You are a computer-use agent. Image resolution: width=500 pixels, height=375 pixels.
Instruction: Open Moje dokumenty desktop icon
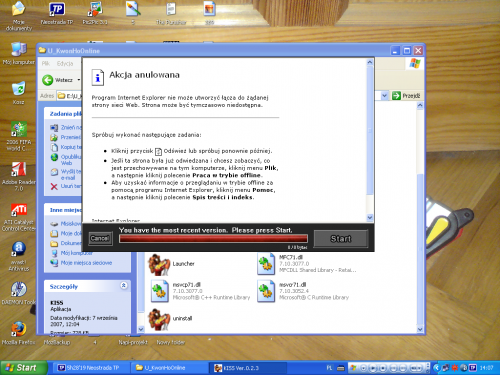[18, 15]
